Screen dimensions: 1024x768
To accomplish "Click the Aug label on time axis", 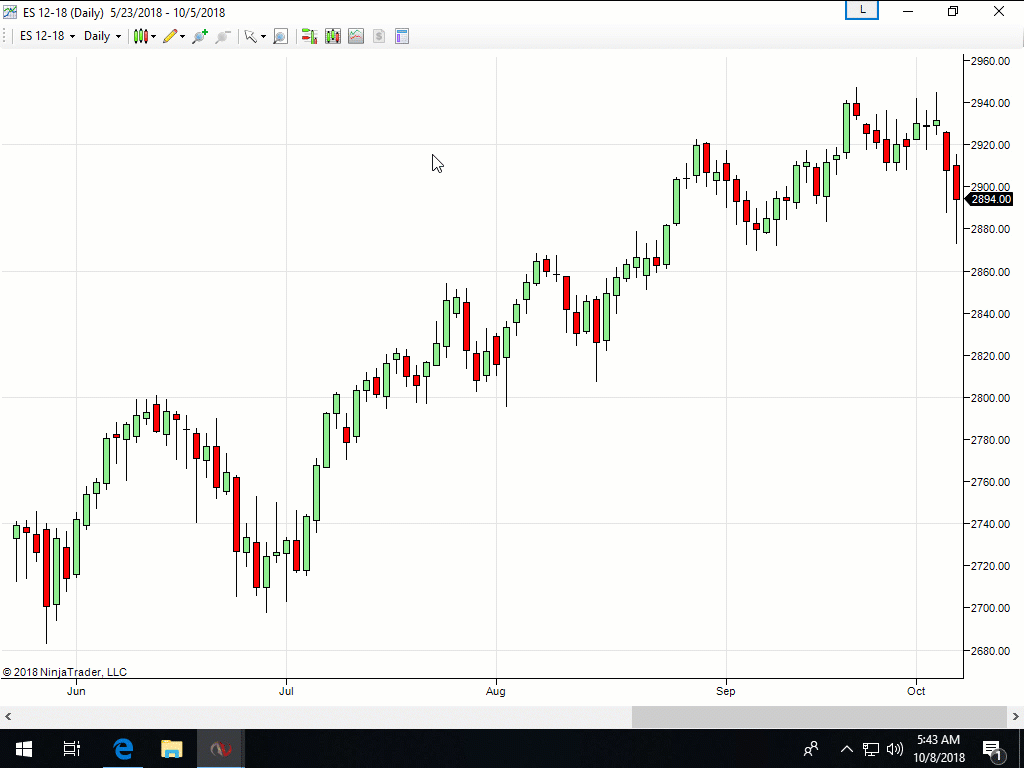I will point(496,691).
